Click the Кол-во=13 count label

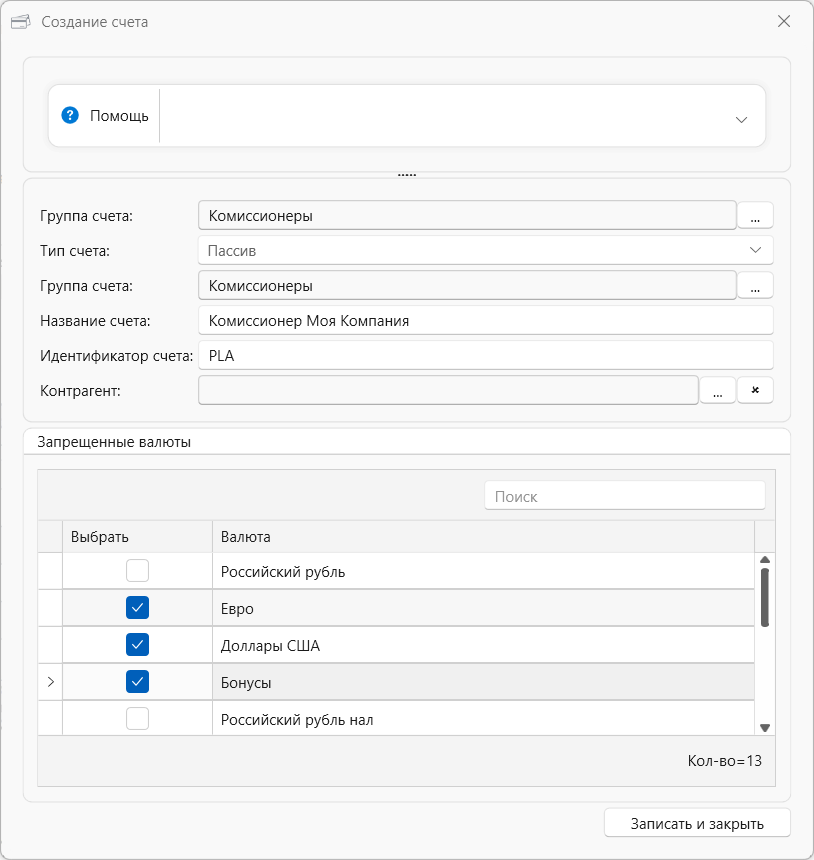[x=725, y=761]
